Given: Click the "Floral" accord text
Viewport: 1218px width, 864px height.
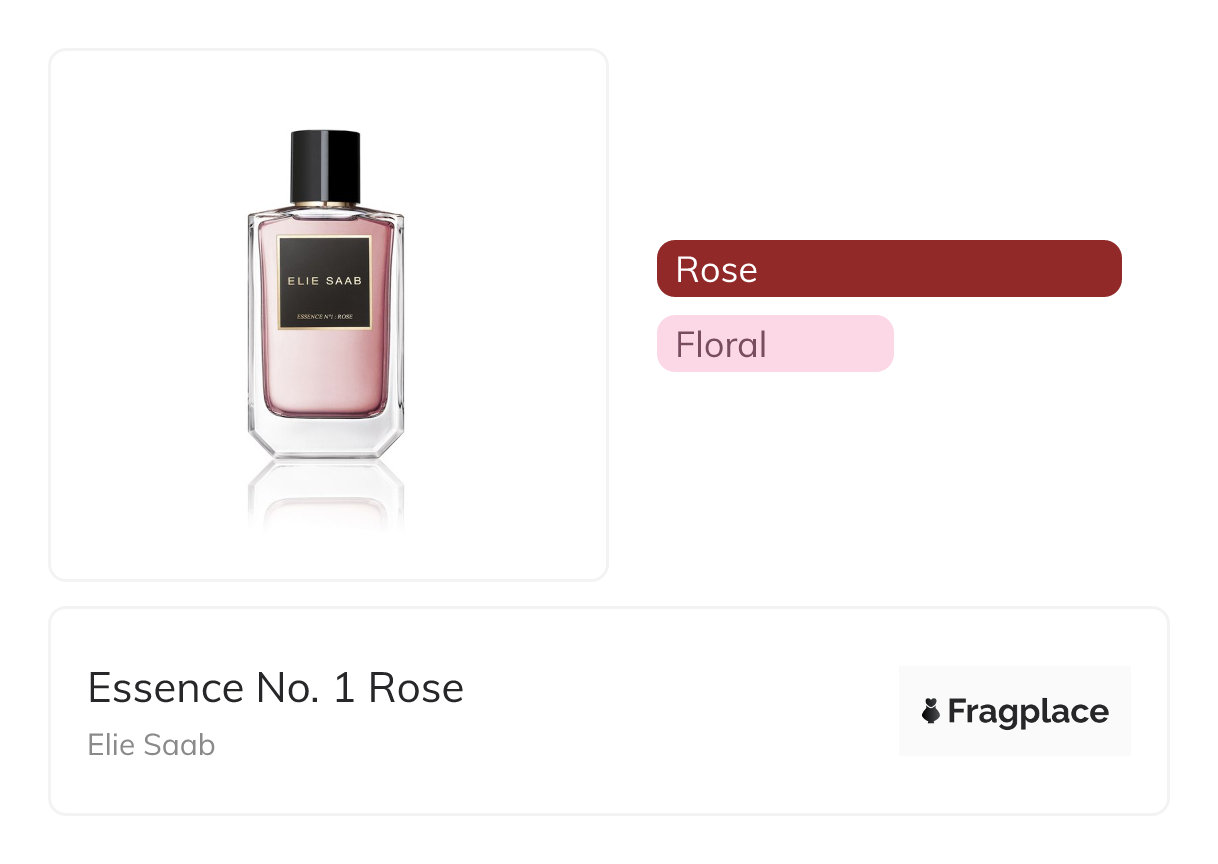Looking at the screenshot, I should click(721, 345).
